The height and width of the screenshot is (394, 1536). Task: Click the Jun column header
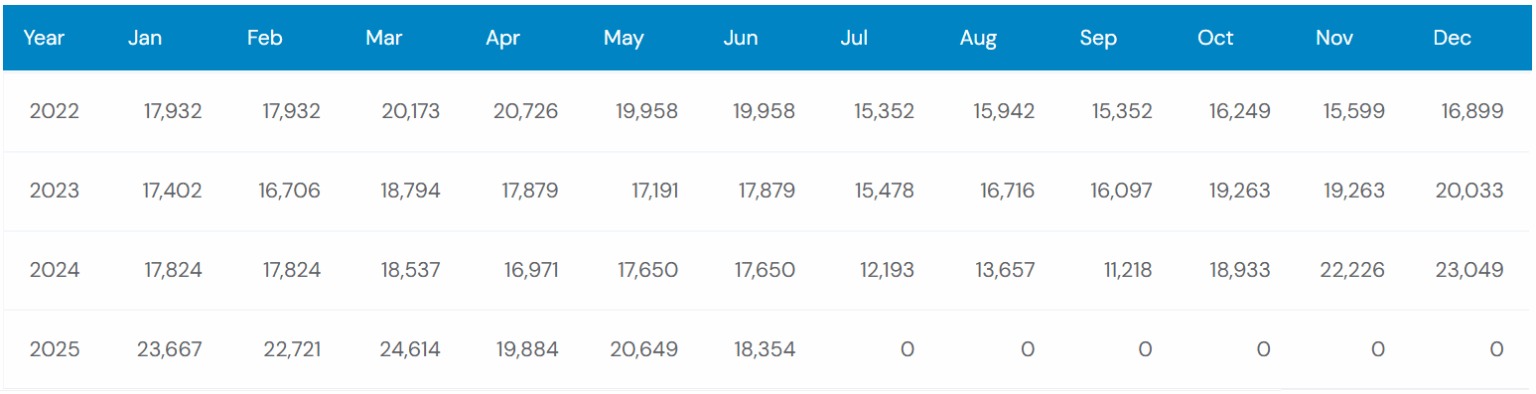point(741,38)
